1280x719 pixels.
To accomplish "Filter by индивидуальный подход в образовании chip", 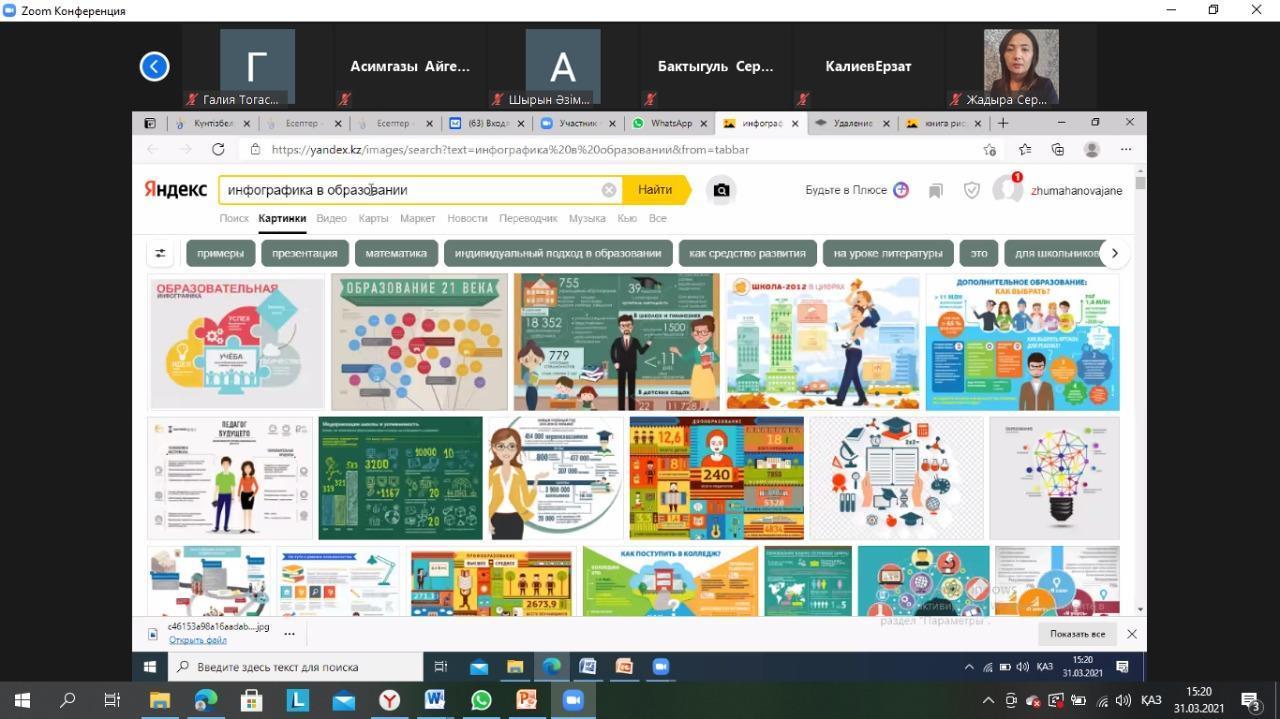I will coord(558,253).
